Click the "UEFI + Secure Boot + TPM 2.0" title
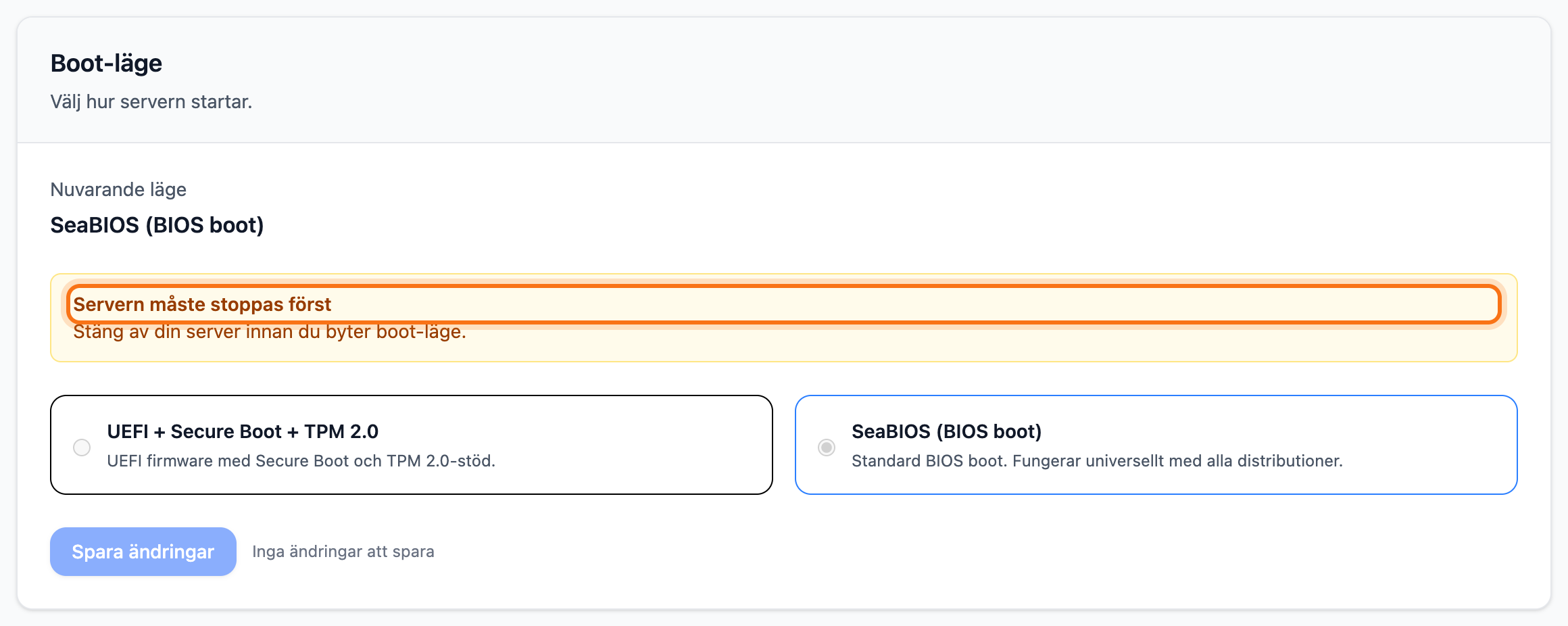1568x626 pixels. (x=243, y=431)
